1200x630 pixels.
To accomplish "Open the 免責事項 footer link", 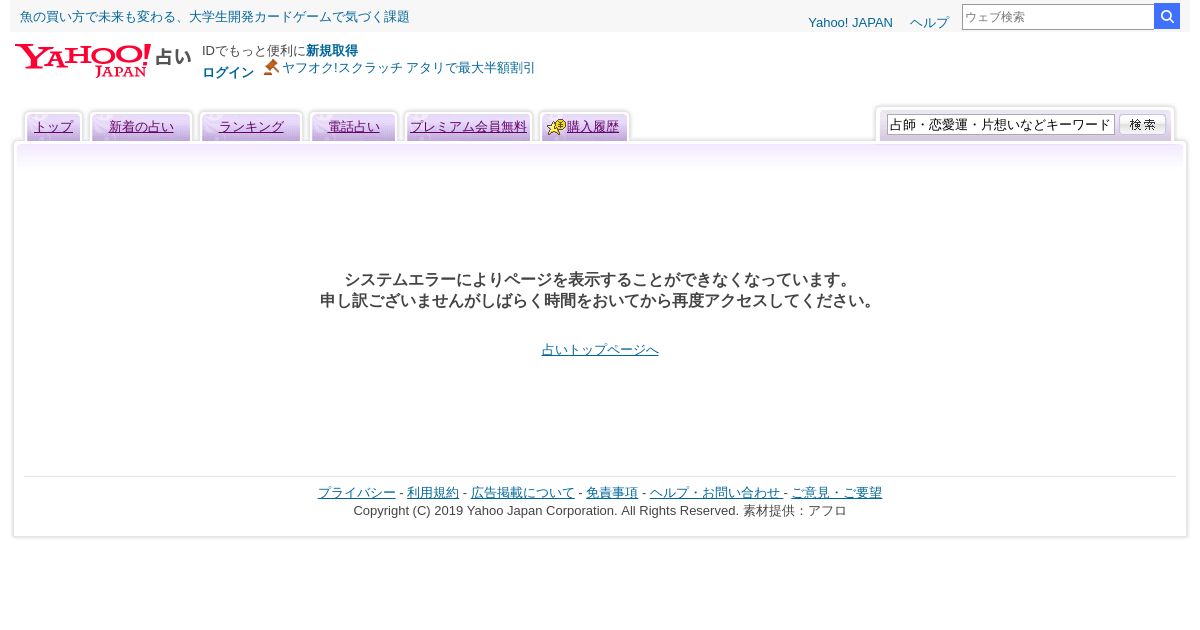I will click(x=612, y=493).
